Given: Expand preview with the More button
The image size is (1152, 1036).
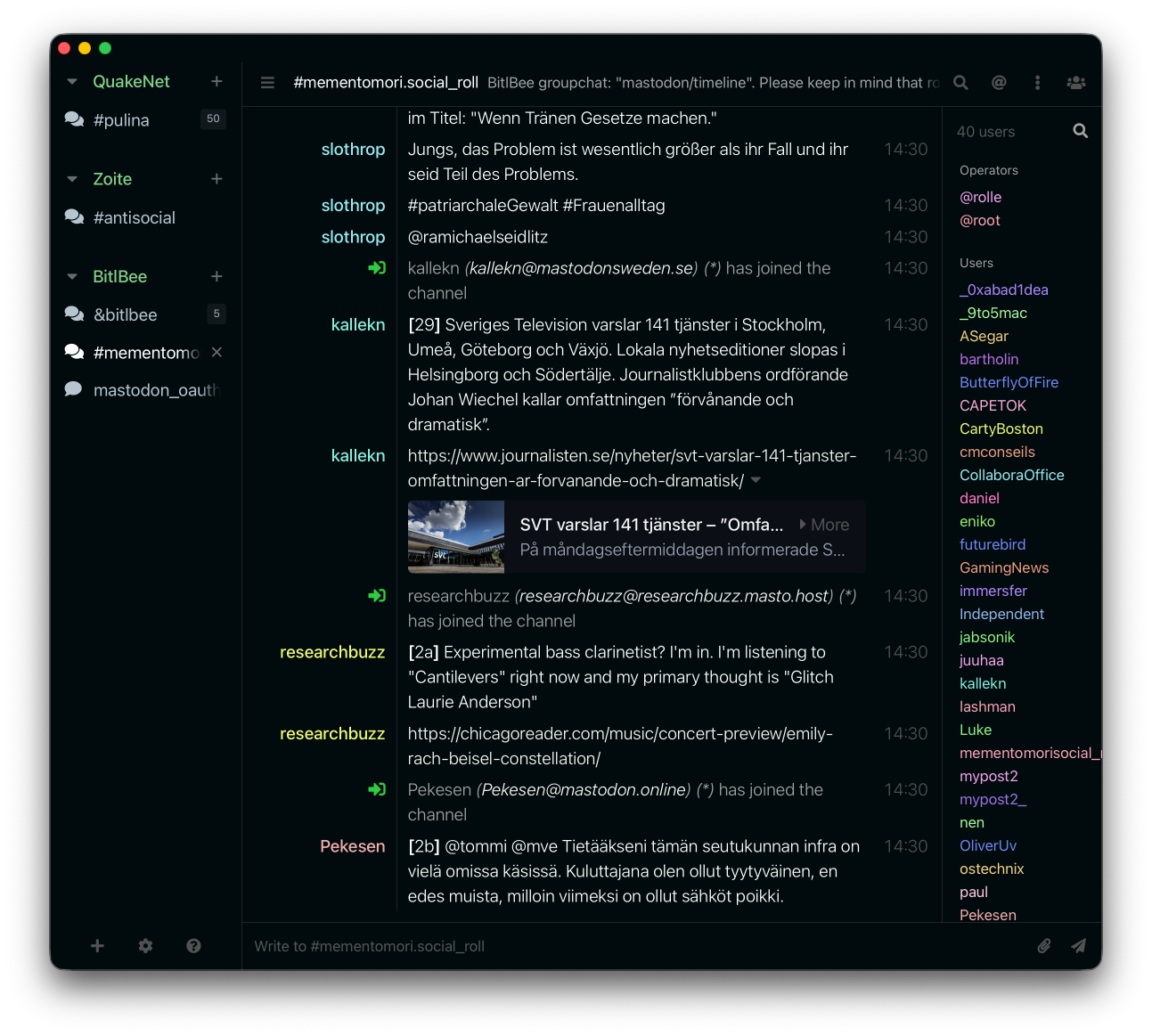Looking at the screenshot, I should 824,525.
